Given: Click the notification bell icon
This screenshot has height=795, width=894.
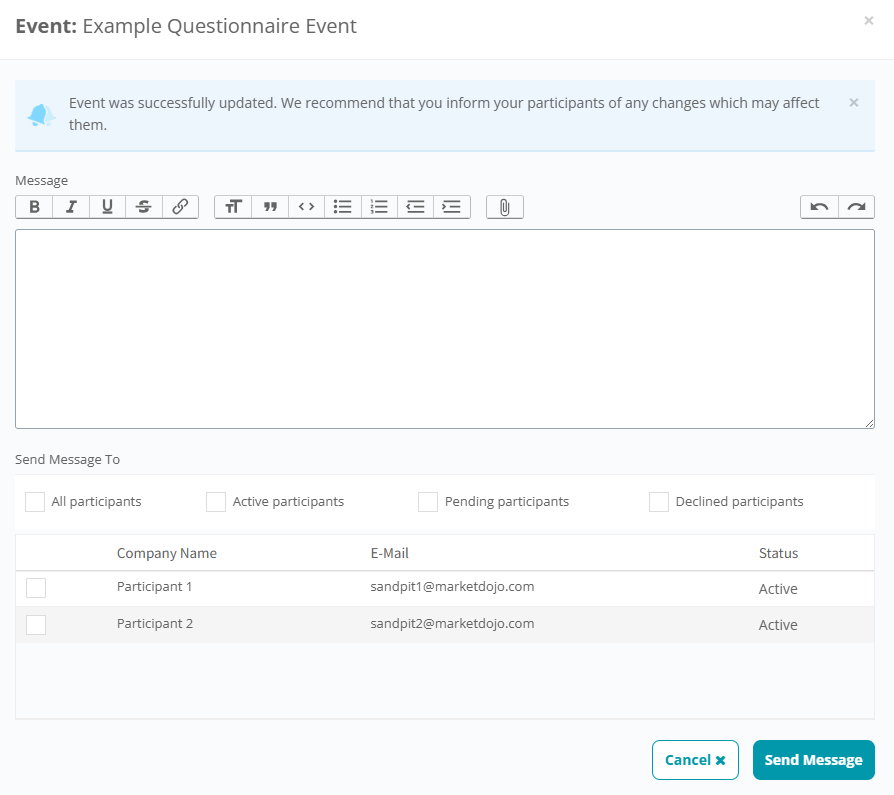Looking at the screenshot, I should coord(41,115).
